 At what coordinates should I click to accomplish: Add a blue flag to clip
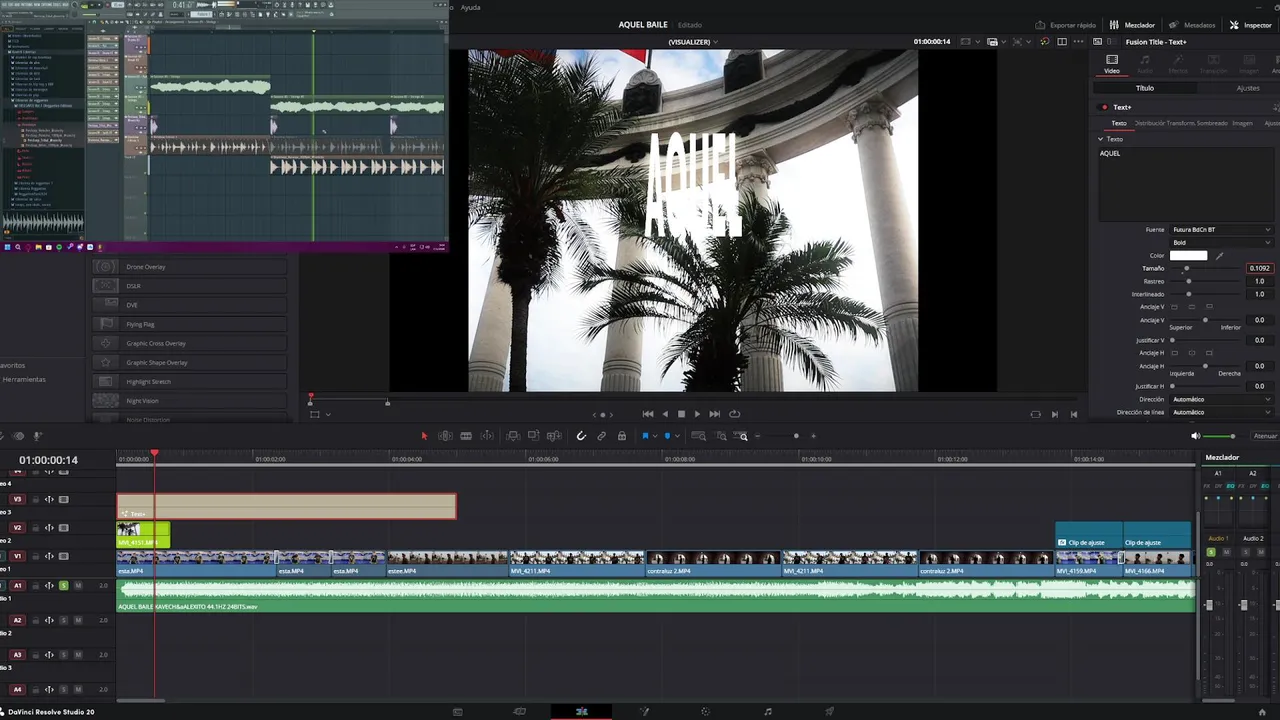[645, 436]
